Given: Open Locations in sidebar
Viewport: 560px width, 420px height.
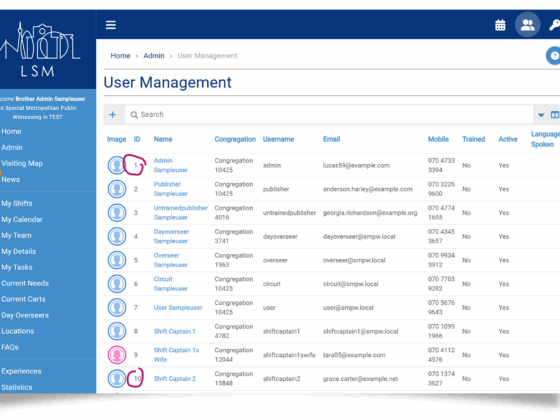Looking at the screenshot, I should coord(18,331).
